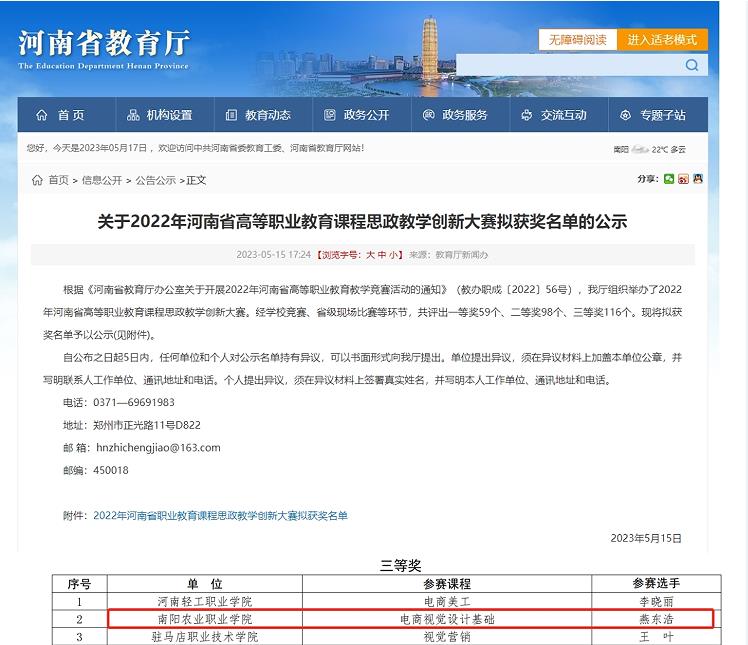Go to 信息公开 in the breadcrumb
The height and width of the screenshot is (645, 748).
click(x=102, y=180)
